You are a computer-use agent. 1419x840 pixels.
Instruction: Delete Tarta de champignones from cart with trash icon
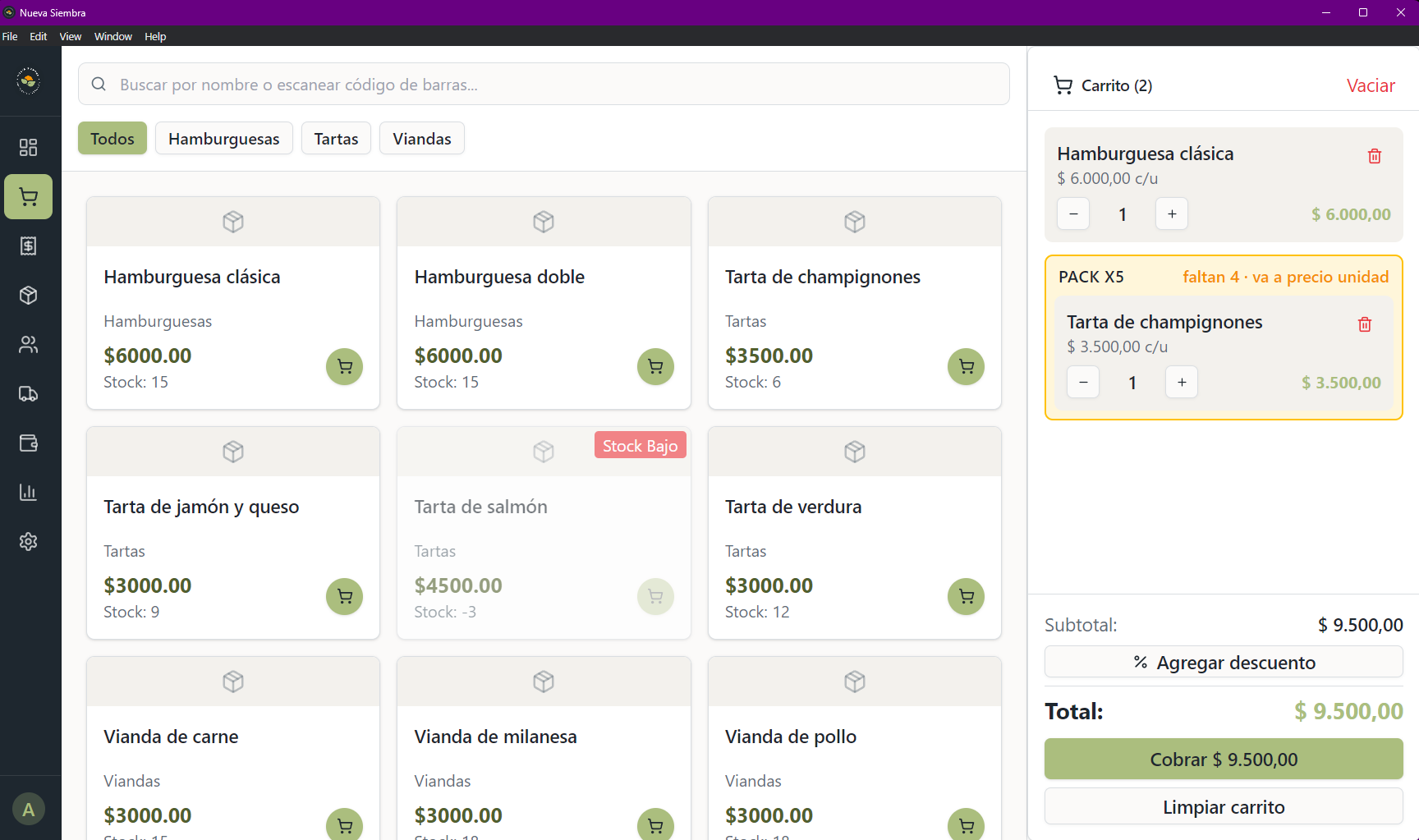pos(1365,324)
